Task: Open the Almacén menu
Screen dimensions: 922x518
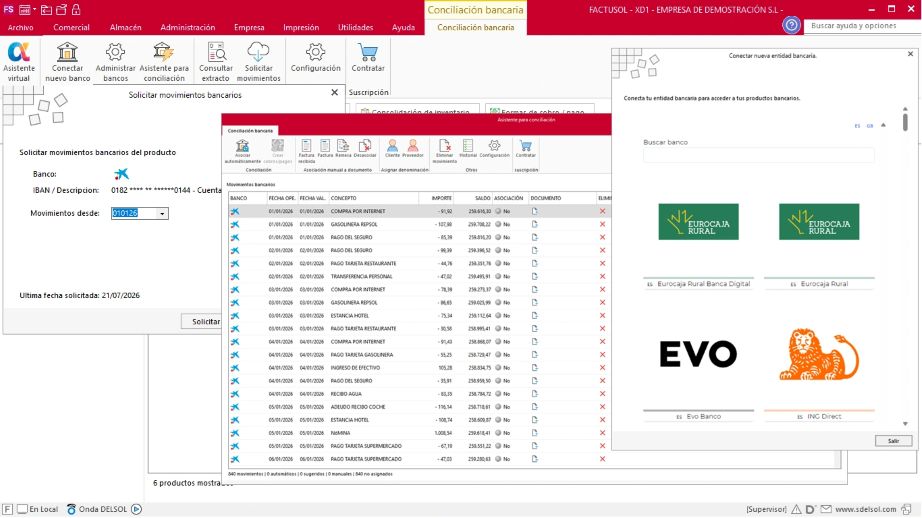Action: point(125,27)
